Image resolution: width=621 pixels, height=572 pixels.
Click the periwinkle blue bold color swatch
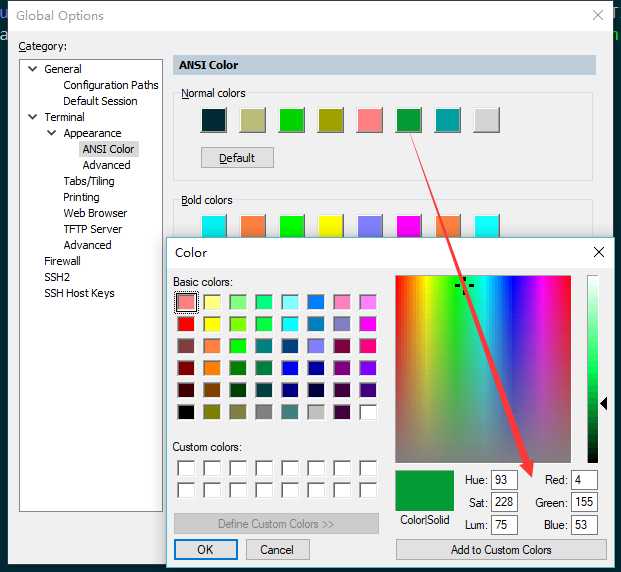pos(370,226)
